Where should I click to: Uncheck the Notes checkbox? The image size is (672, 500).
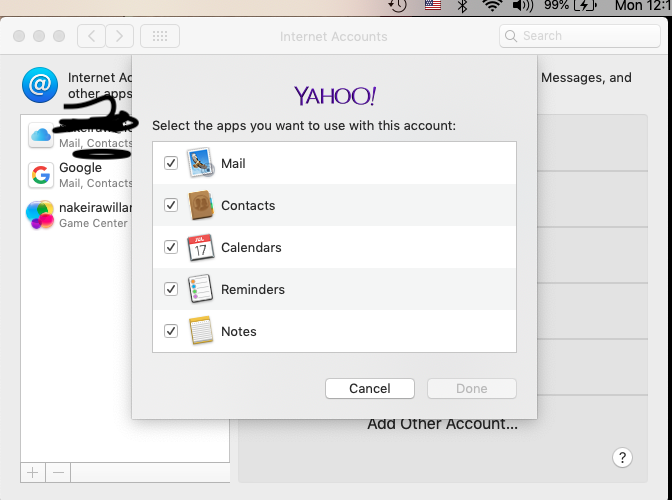[171, 331]
